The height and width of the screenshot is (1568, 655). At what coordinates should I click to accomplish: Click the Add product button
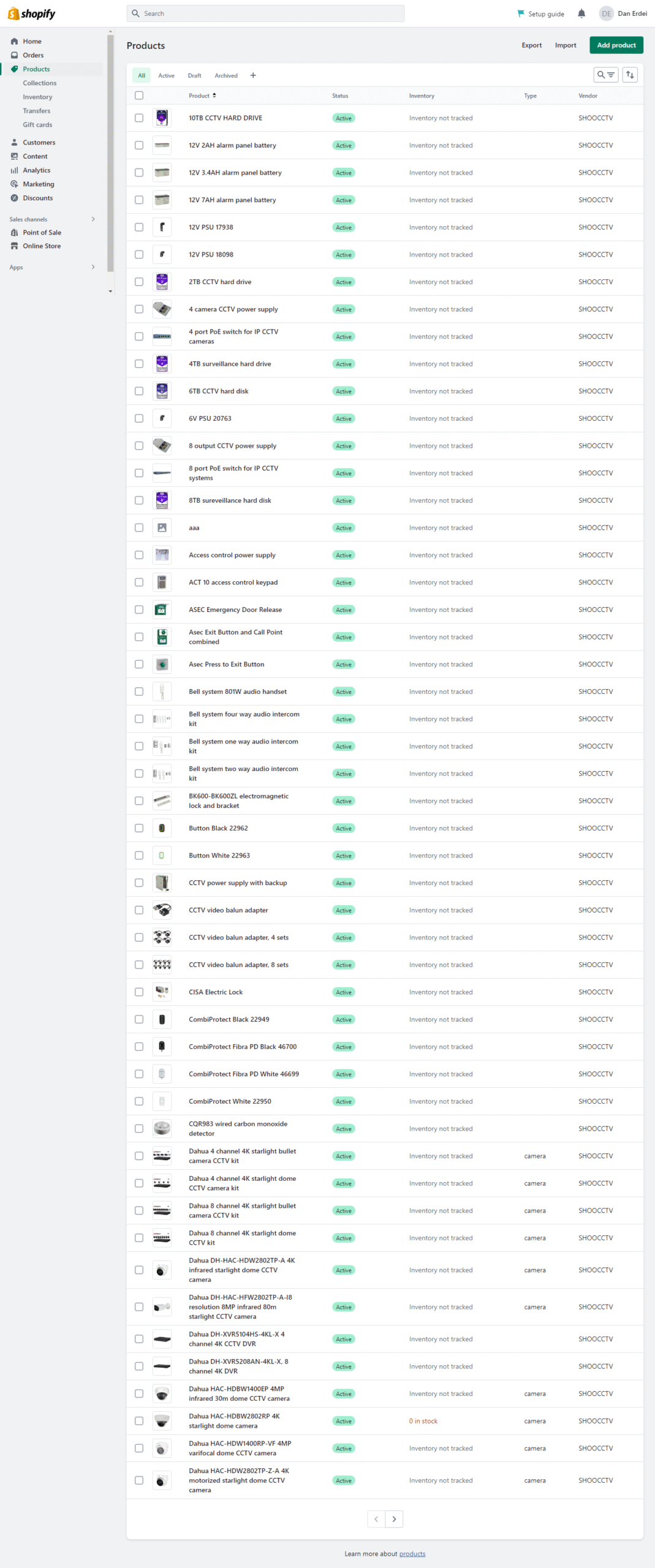(x=616, y=45)
